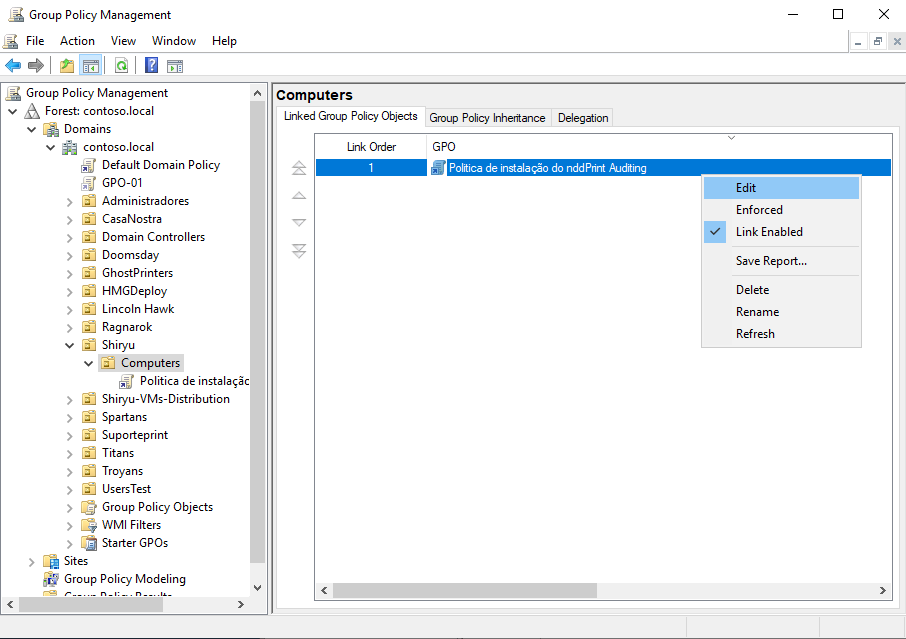Click the Back arrow toolbar icon
Image resolution: width=906 pixels, height=639 pixels.
(13, 66)
